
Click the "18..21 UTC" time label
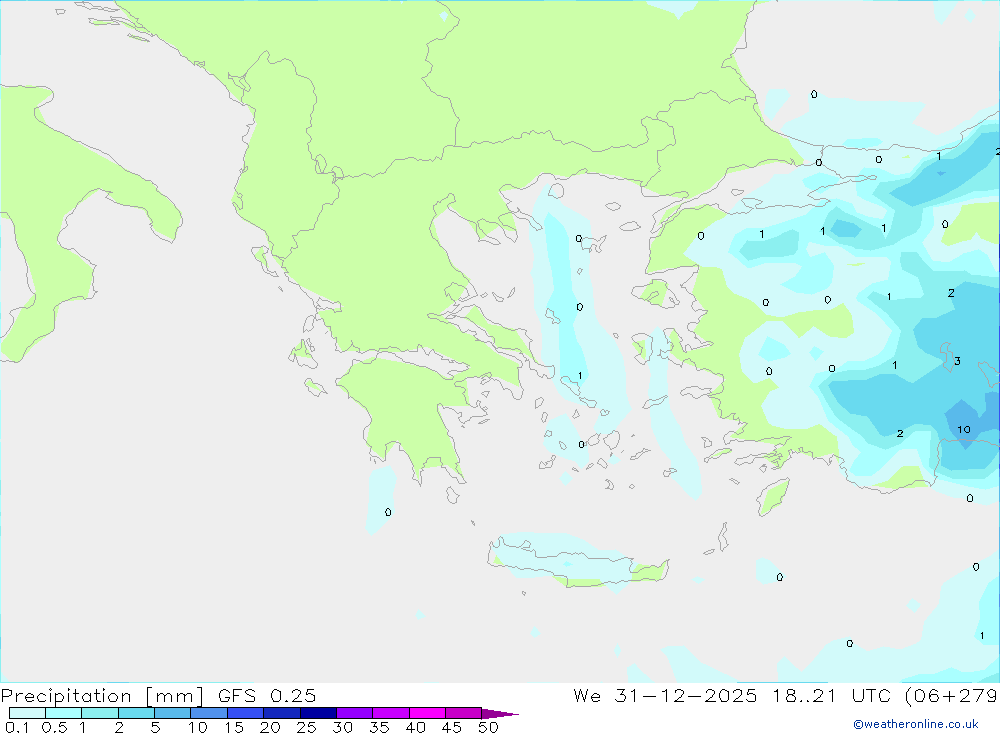[x=832, y=695]
